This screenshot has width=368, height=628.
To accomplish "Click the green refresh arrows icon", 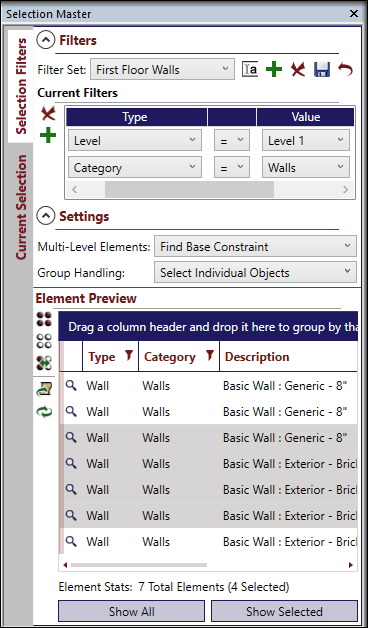I will (x=44, y=411).
